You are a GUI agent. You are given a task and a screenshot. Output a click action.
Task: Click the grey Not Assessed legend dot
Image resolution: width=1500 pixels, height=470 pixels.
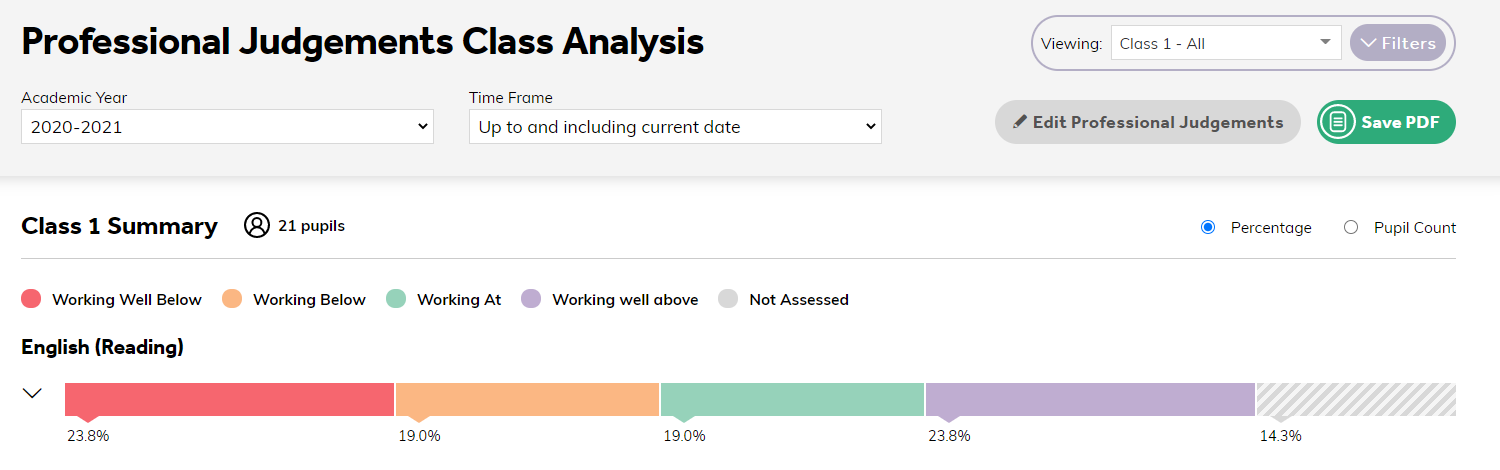pyautogui.click(x=728, y=299)
